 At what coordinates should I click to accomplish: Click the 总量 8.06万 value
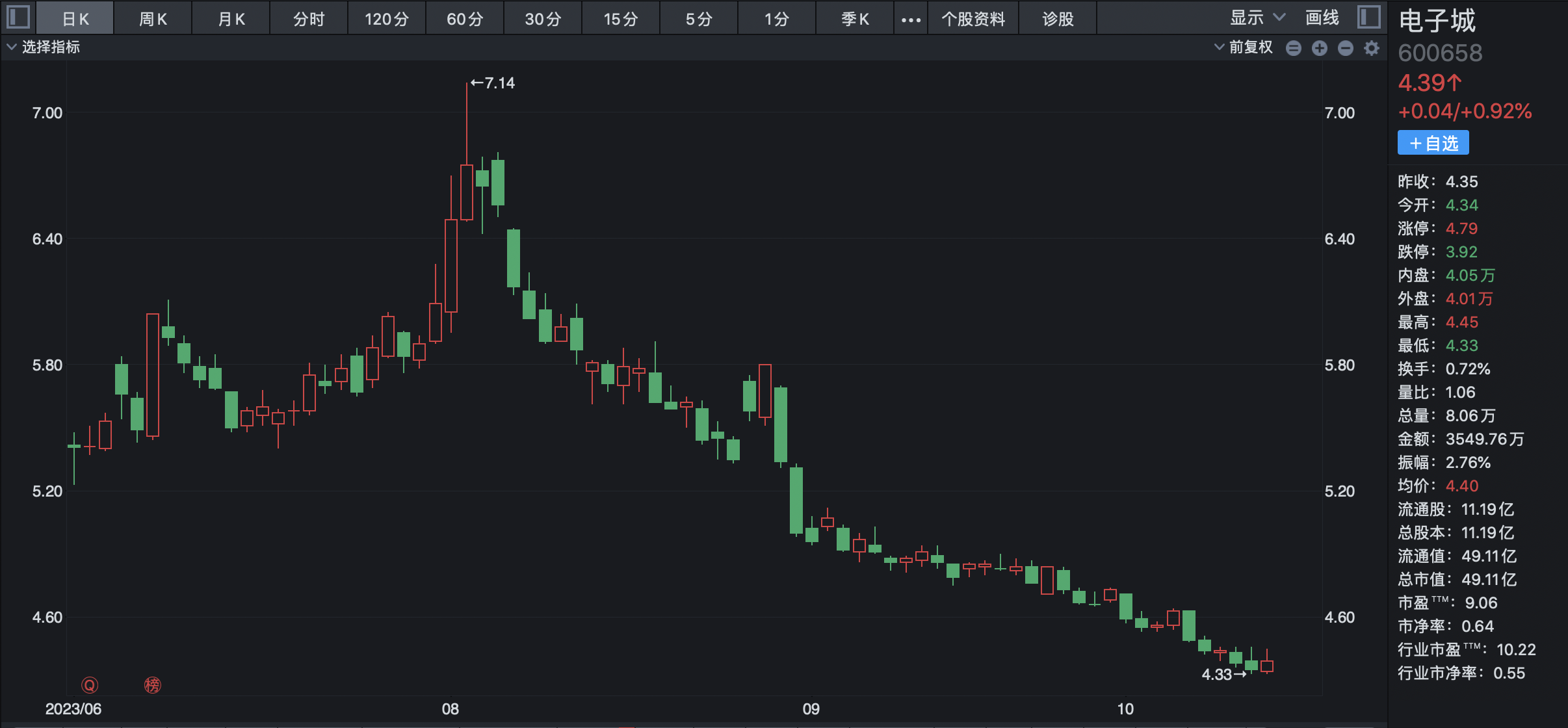(x=1470, y=416)
